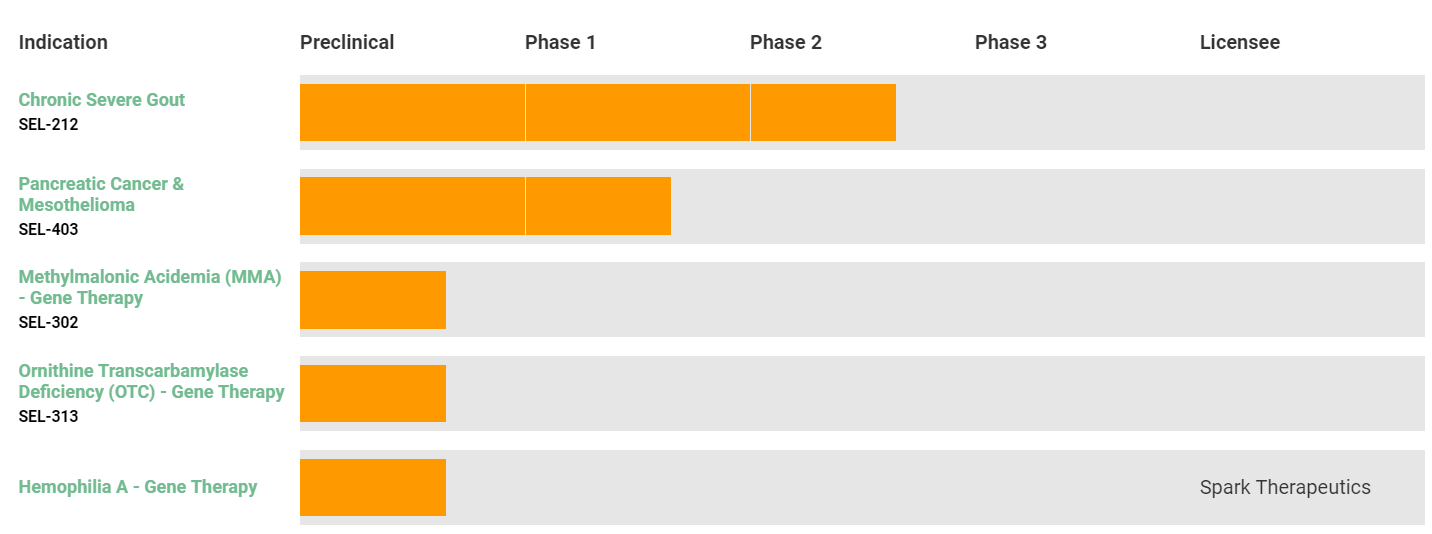
Task: Click the SEL-212 product code label
Action: (48, 125)
